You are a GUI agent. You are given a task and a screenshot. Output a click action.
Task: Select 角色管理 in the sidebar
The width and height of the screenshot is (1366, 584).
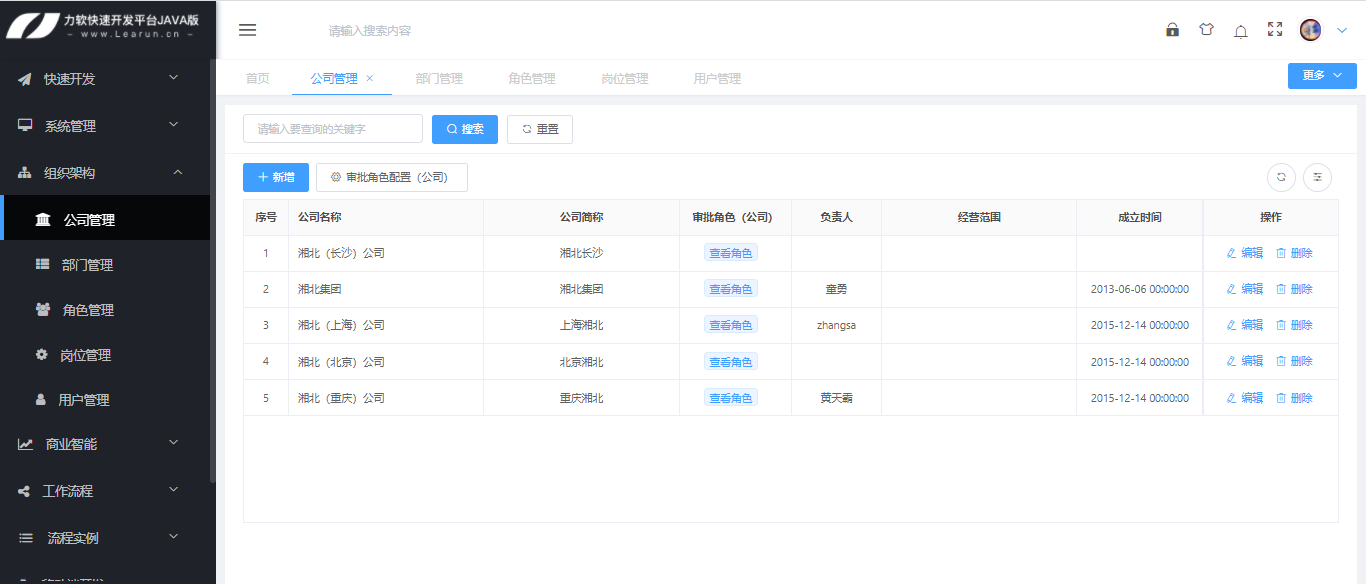[88, 310]
